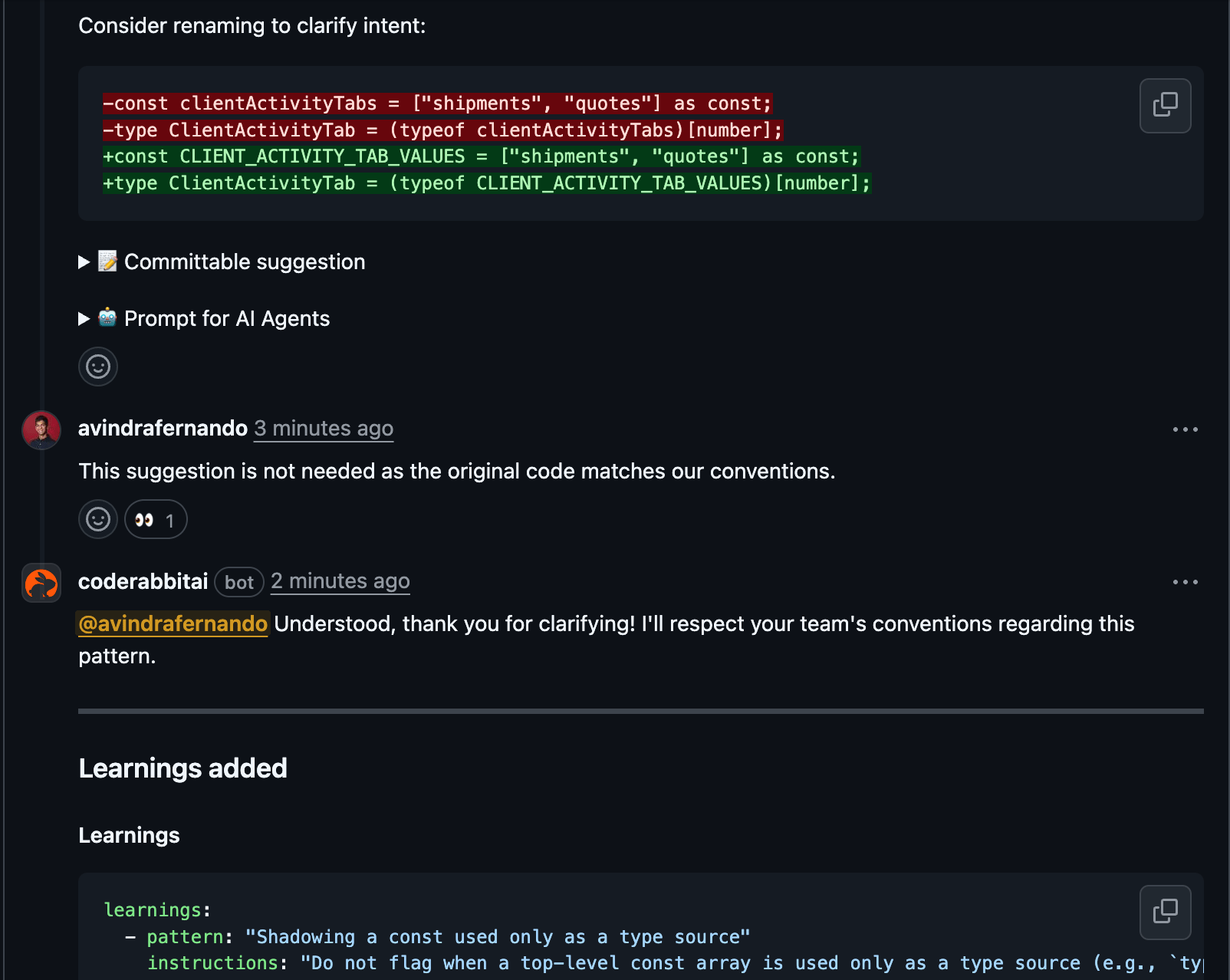Copy the learnings YAML code block
Viewport: 1230px width, 980px height.
1164,912
